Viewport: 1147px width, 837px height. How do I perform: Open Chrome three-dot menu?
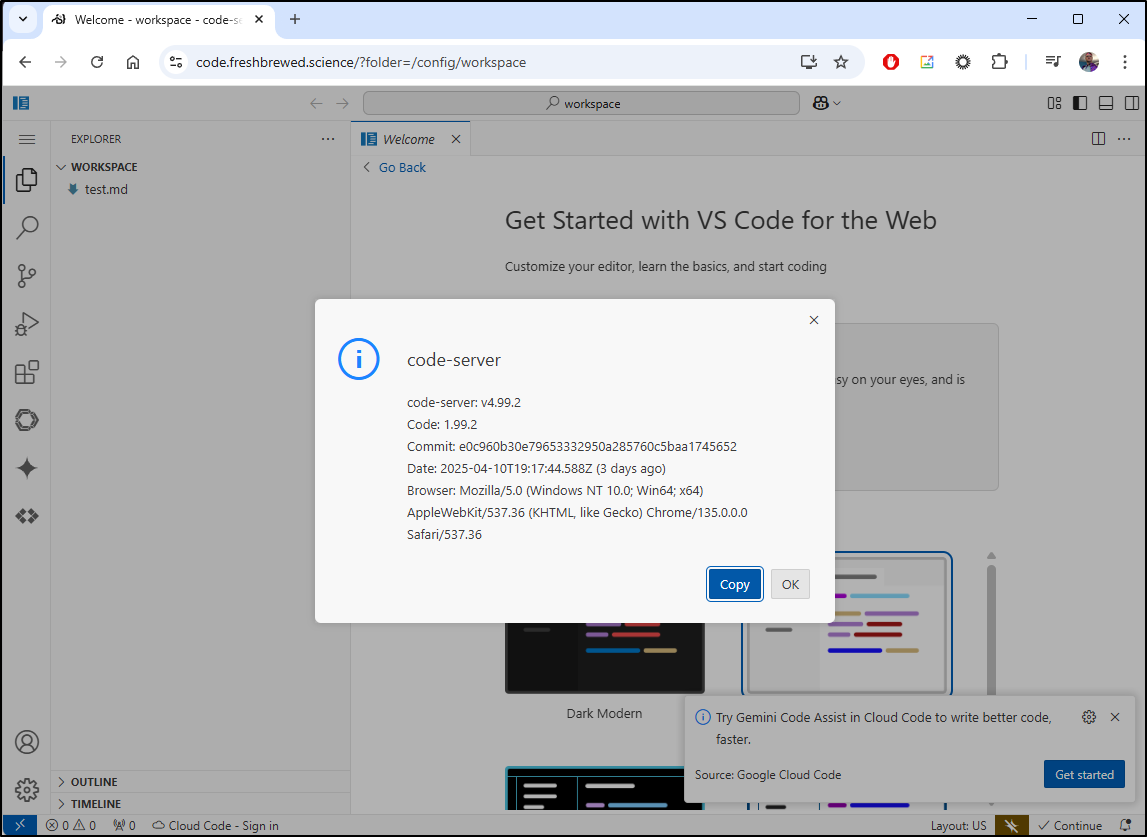pos(1125,62)
